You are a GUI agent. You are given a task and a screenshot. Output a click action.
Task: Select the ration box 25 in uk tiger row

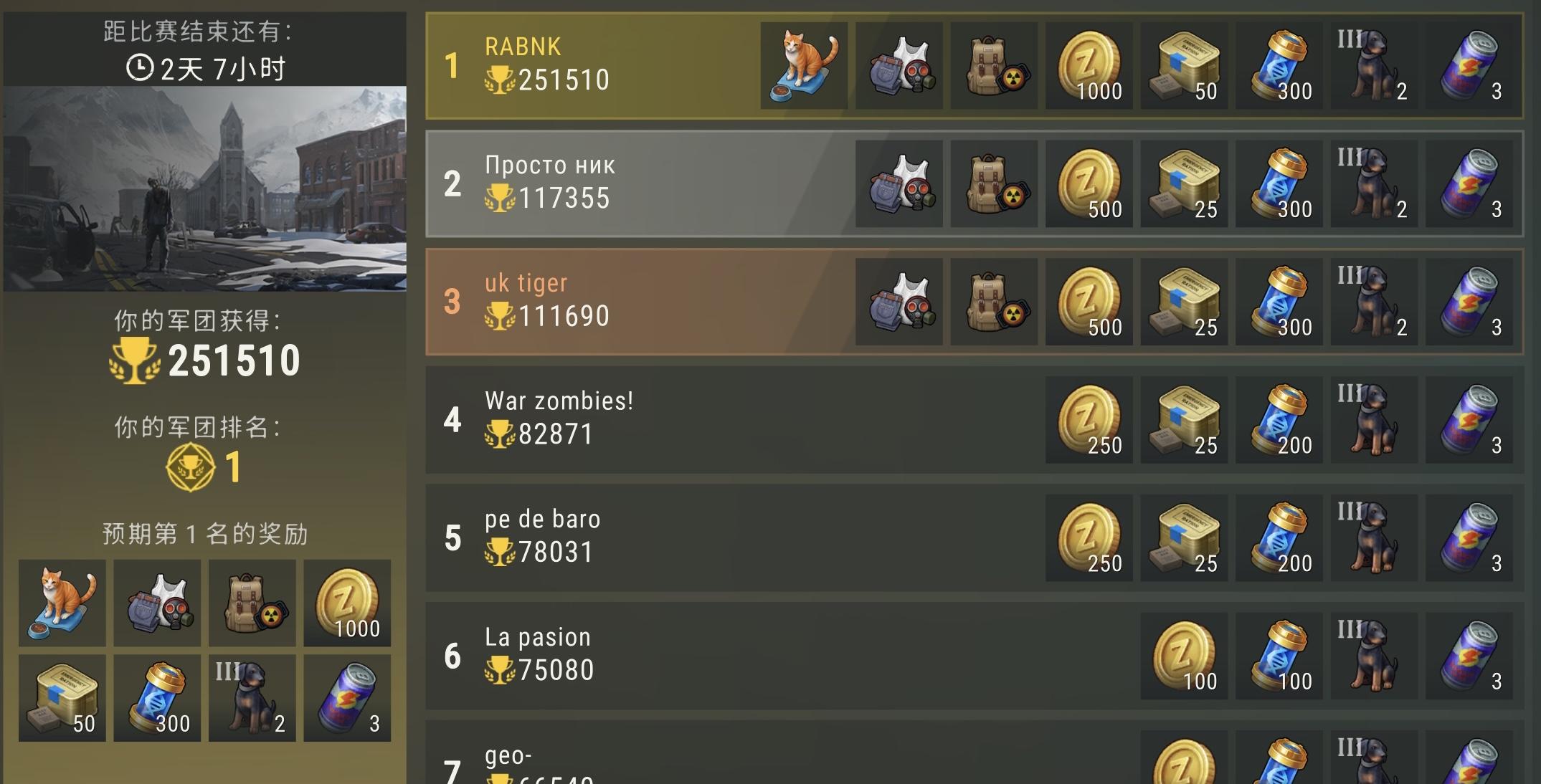[1184, 302]
